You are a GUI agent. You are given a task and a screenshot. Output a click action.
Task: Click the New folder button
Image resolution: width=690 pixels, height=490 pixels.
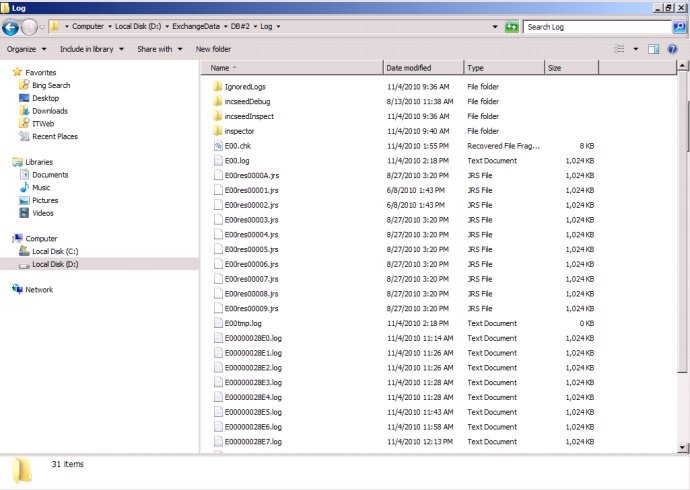coord(213,48)
